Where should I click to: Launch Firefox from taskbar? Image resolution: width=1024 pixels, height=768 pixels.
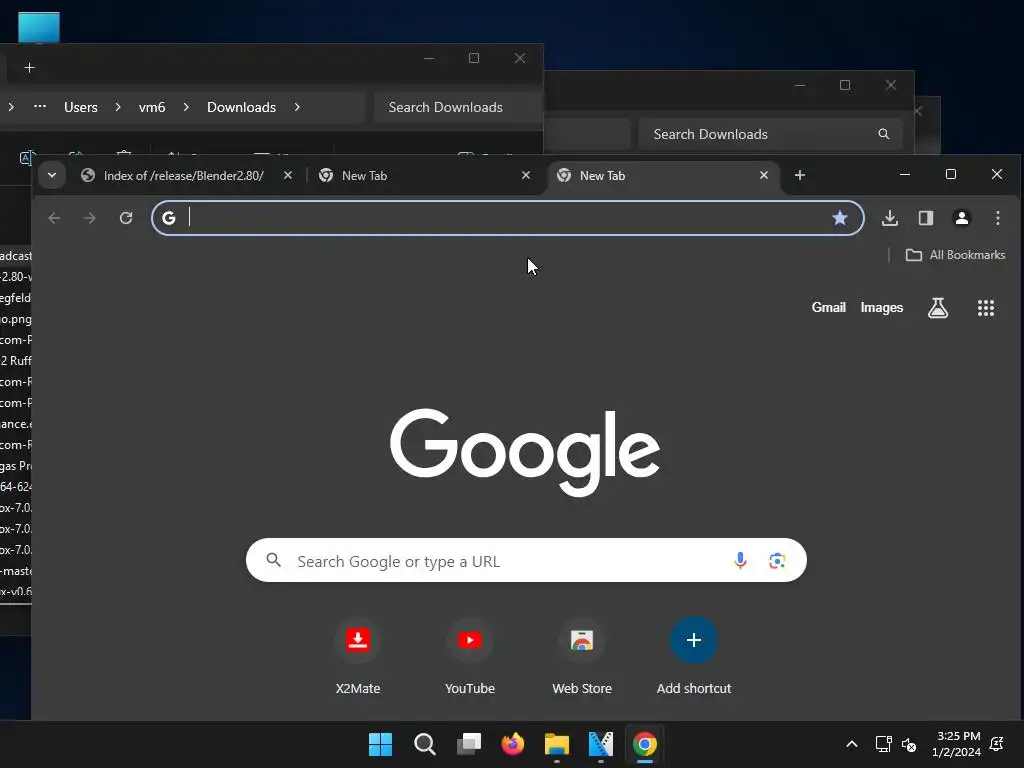(x=513, y=744)
